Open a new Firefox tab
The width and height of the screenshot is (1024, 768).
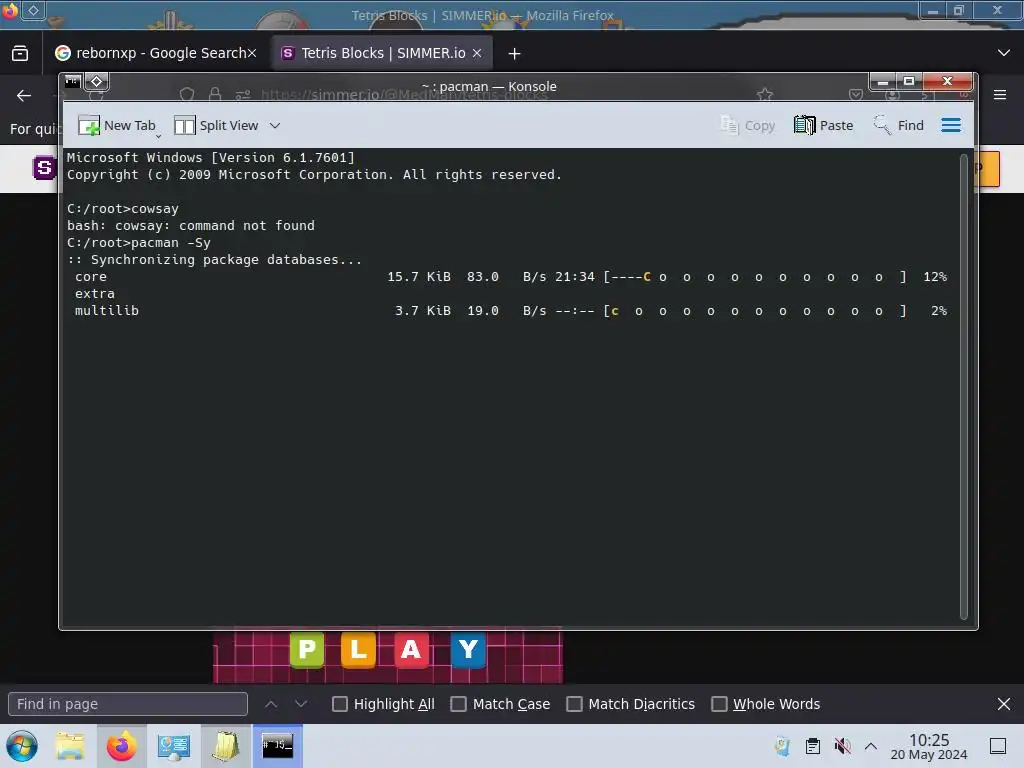pyautogui.click(x=515, y=54)
